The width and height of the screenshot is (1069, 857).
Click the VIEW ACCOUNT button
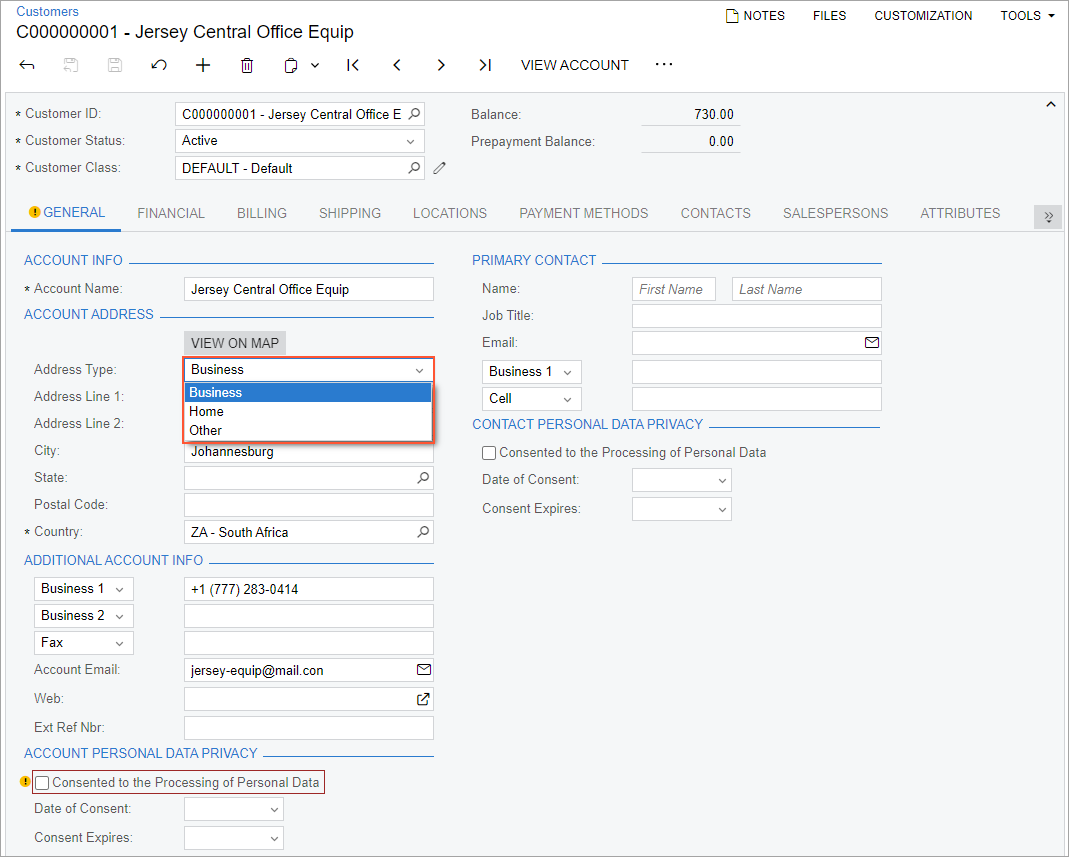click(574, 65)
